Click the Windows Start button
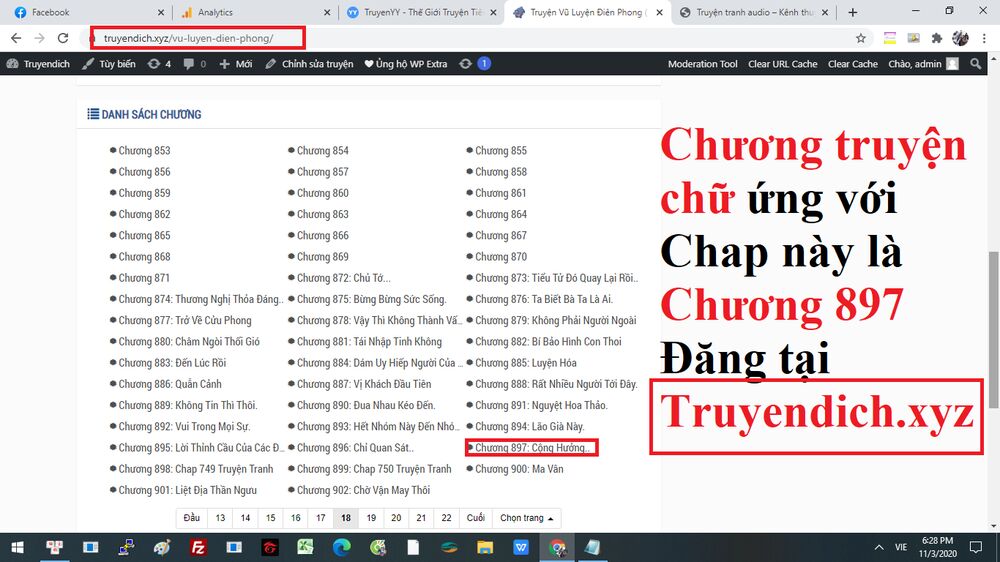Image resolution: width=1000 pixels, height=562 pixels. pos(18,548)
